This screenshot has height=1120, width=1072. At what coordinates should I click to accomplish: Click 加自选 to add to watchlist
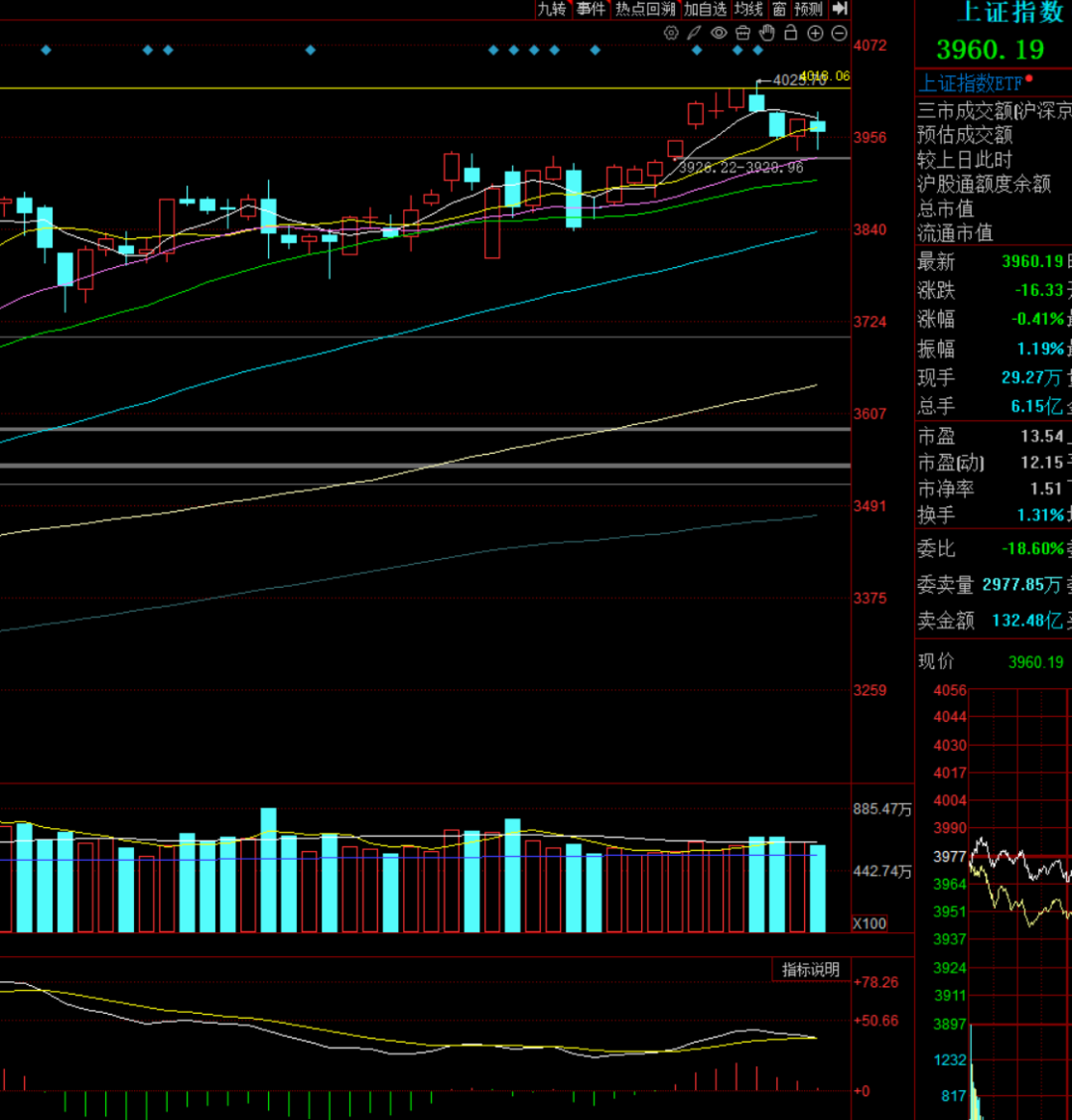point(705,9)
